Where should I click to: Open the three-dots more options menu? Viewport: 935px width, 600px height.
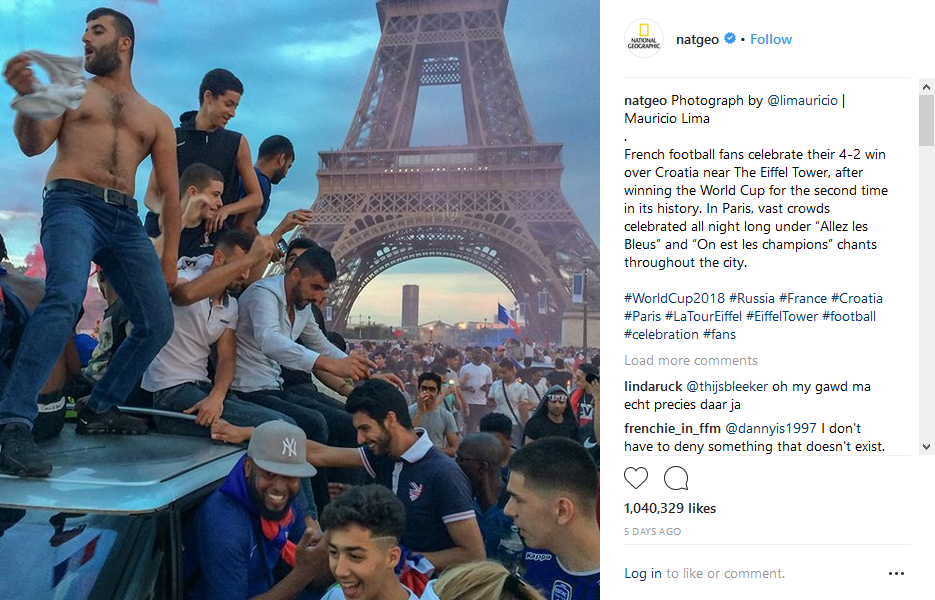click(896, 573)
